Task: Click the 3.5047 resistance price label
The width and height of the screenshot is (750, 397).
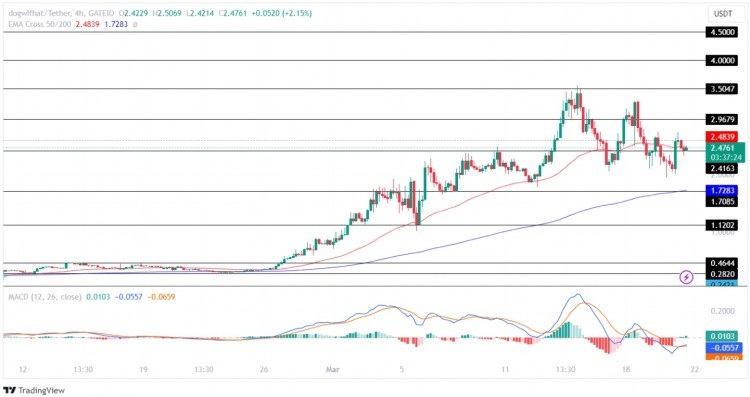Action: pos(722,89)
